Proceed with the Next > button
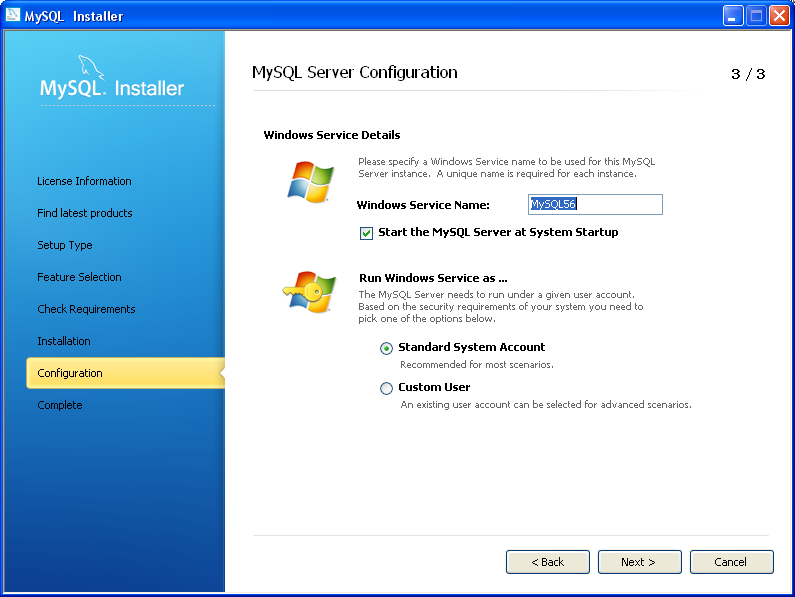The height and width of the screenshot is (597, 795). (x=639, y=562)
